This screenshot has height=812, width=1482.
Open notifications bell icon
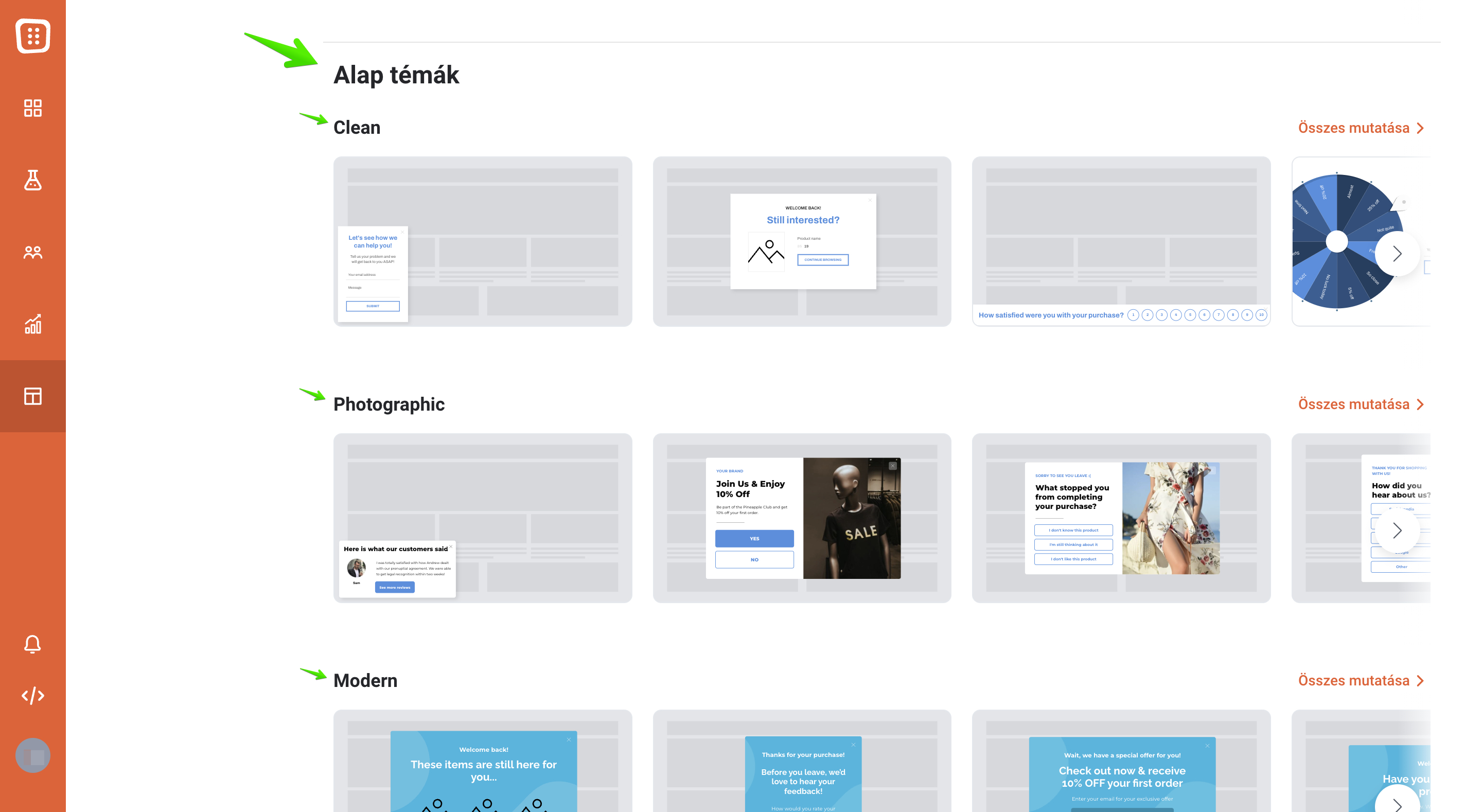click(x=33, y=644)
